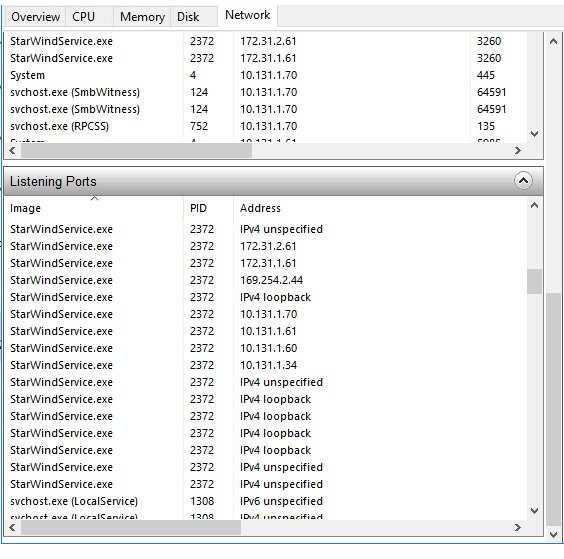
Task: Open the CPU tab
Action: click(89, 17)
